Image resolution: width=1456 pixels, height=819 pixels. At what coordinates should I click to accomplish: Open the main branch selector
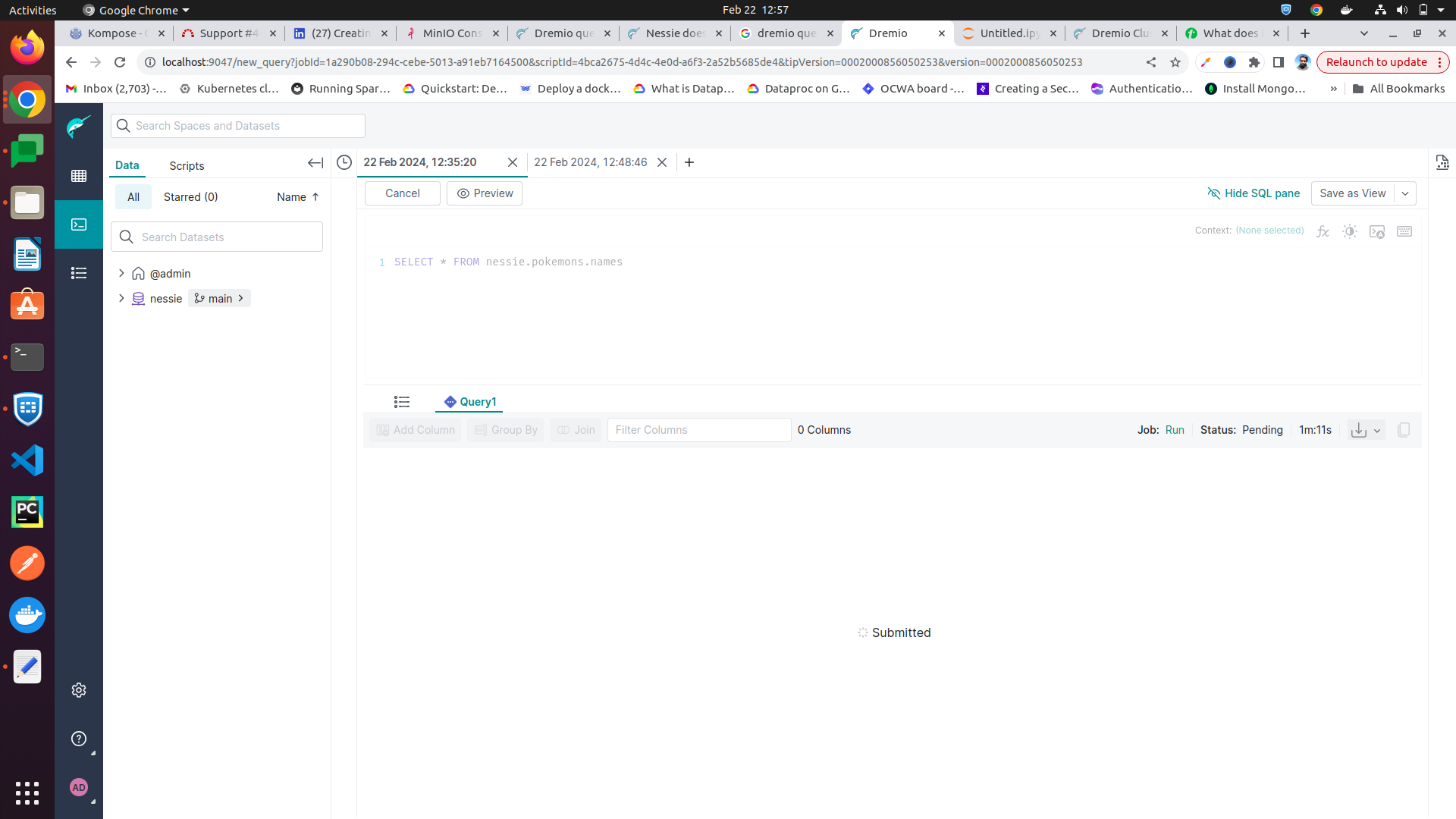[219, 299]
